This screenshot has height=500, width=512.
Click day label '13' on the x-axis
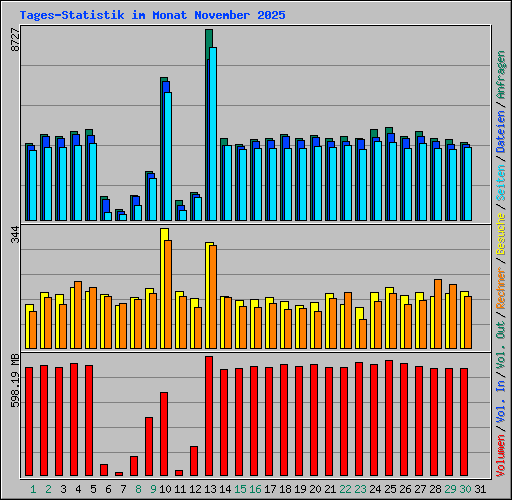pos(210,489)
